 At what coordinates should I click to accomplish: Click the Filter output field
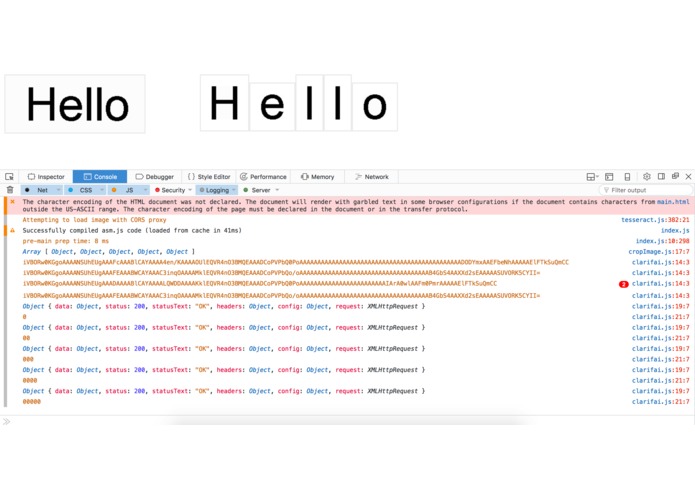[x=645, y=190]
